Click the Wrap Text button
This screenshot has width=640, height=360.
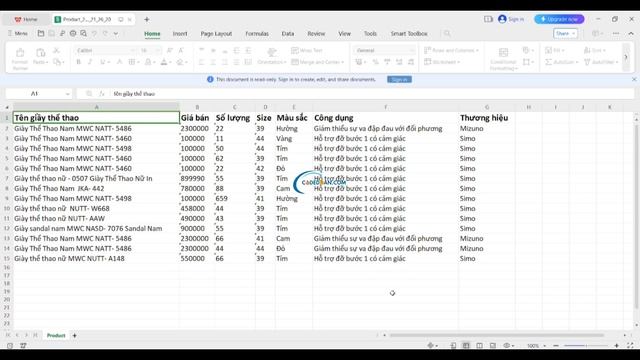pyautogui.click(x=307, y=51)
